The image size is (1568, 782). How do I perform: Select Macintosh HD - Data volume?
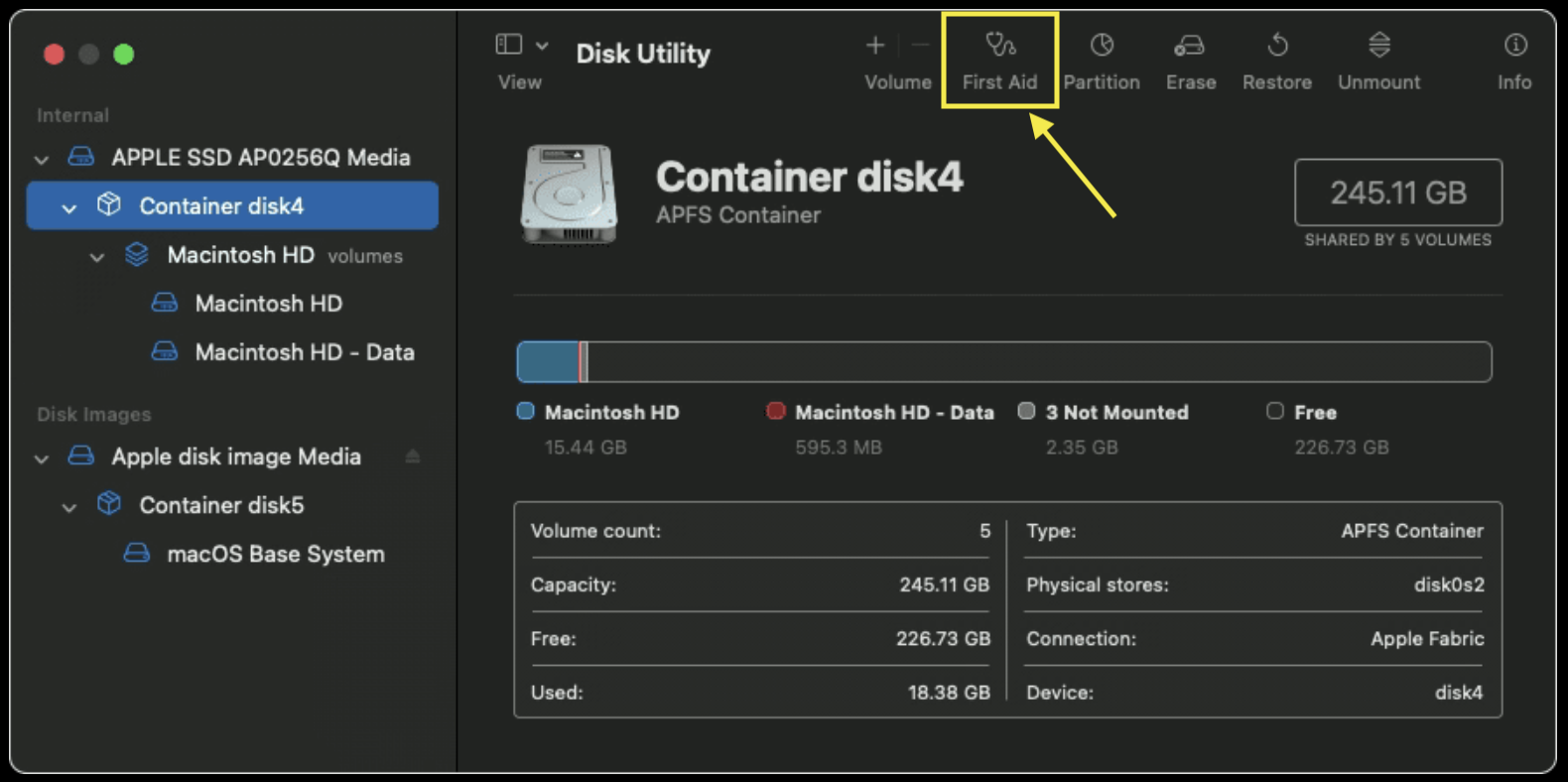point(304,352)
